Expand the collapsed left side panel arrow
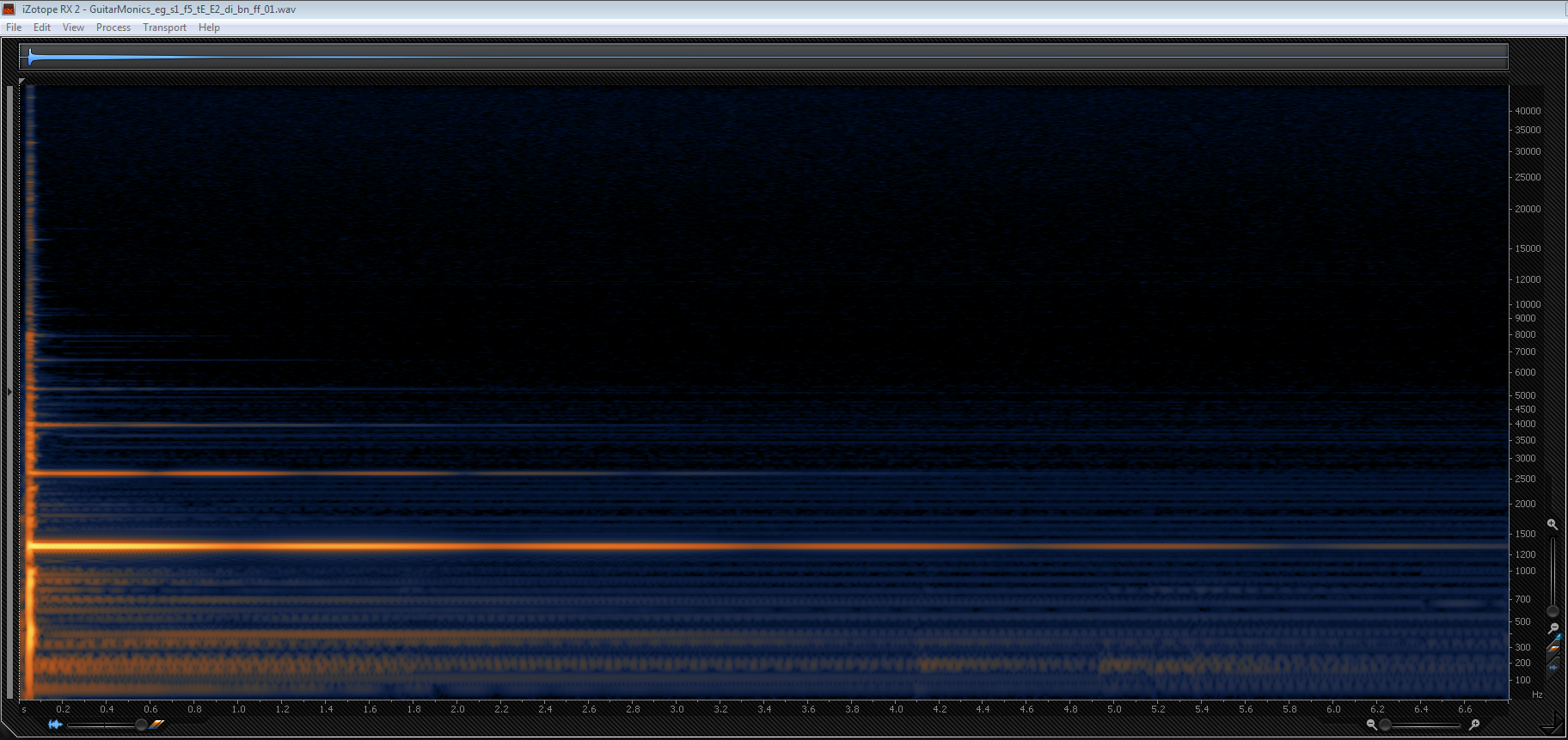Image resolution: width=1568 pixels, height=740 pixels. (9, 392)
